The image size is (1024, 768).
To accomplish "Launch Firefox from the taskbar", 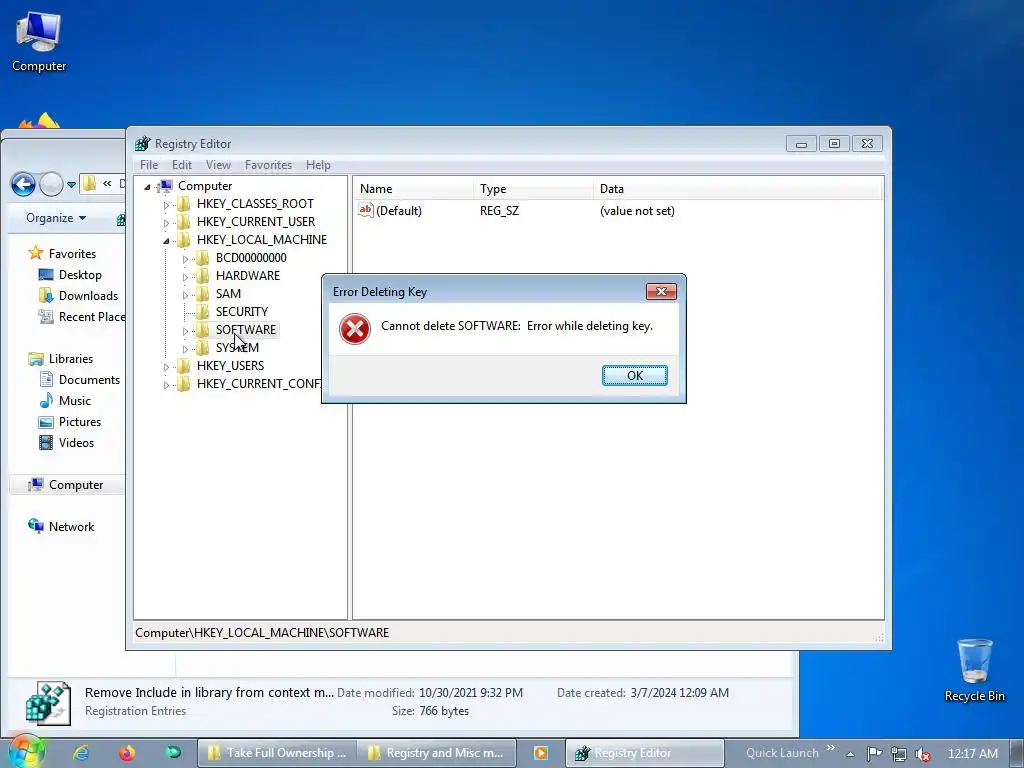I will [127, 753].
